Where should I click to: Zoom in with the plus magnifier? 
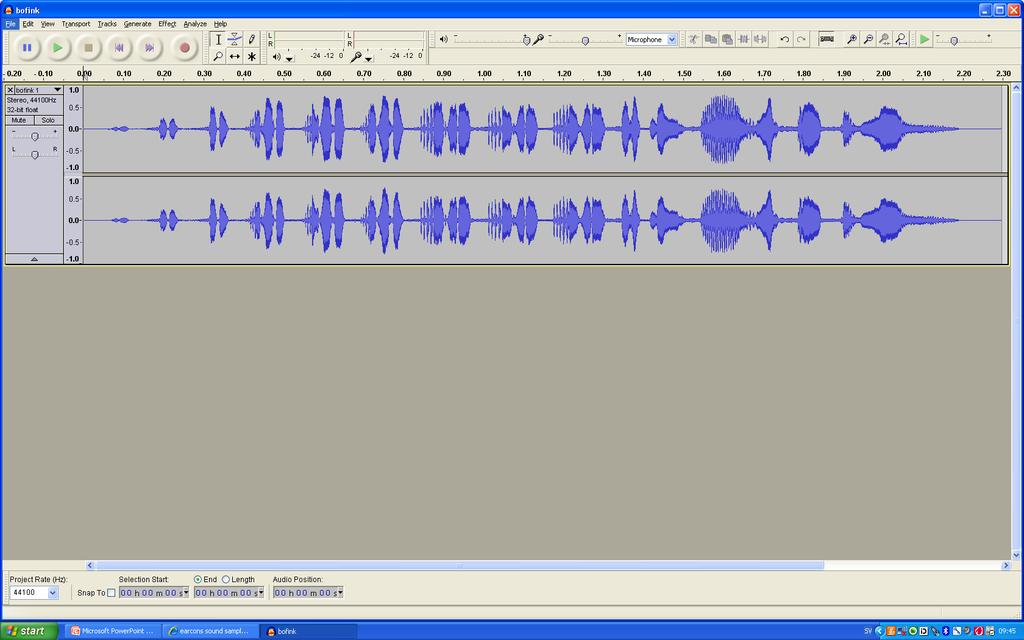tap(852, 39)
